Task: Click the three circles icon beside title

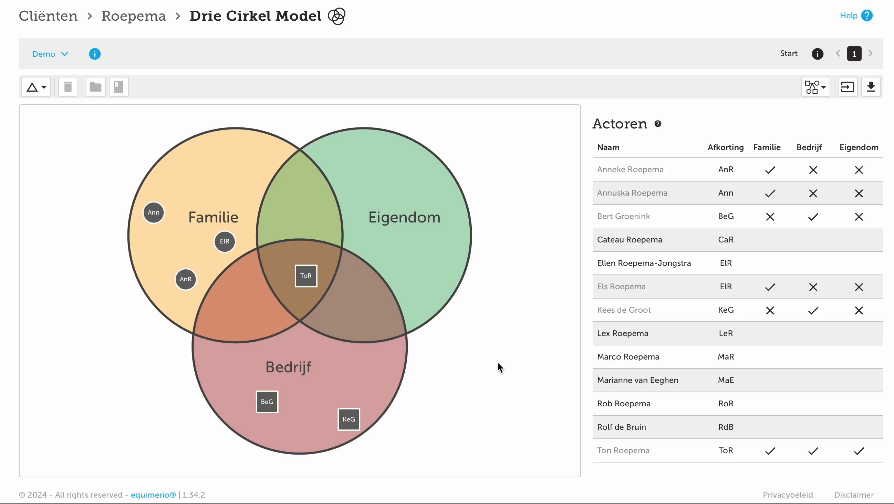Action: click(x=337, y=16)
